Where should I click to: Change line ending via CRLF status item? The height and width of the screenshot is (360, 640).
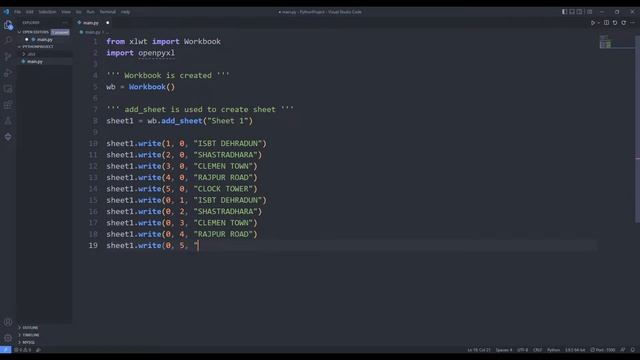(x=538, y=350)
